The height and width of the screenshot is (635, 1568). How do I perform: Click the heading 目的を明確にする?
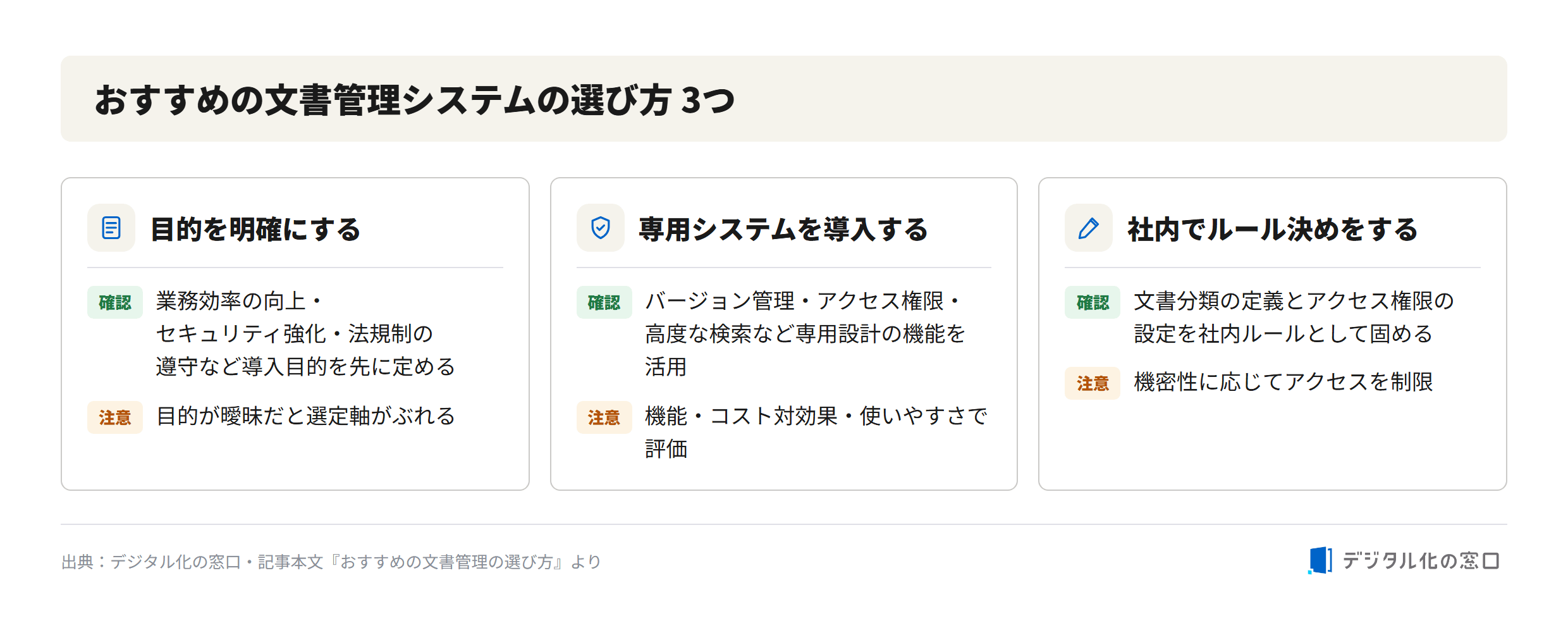click(255, 229)
